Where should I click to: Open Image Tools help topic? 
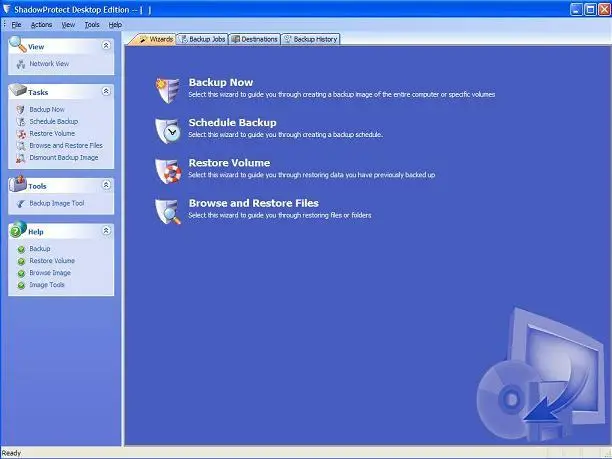47,285
